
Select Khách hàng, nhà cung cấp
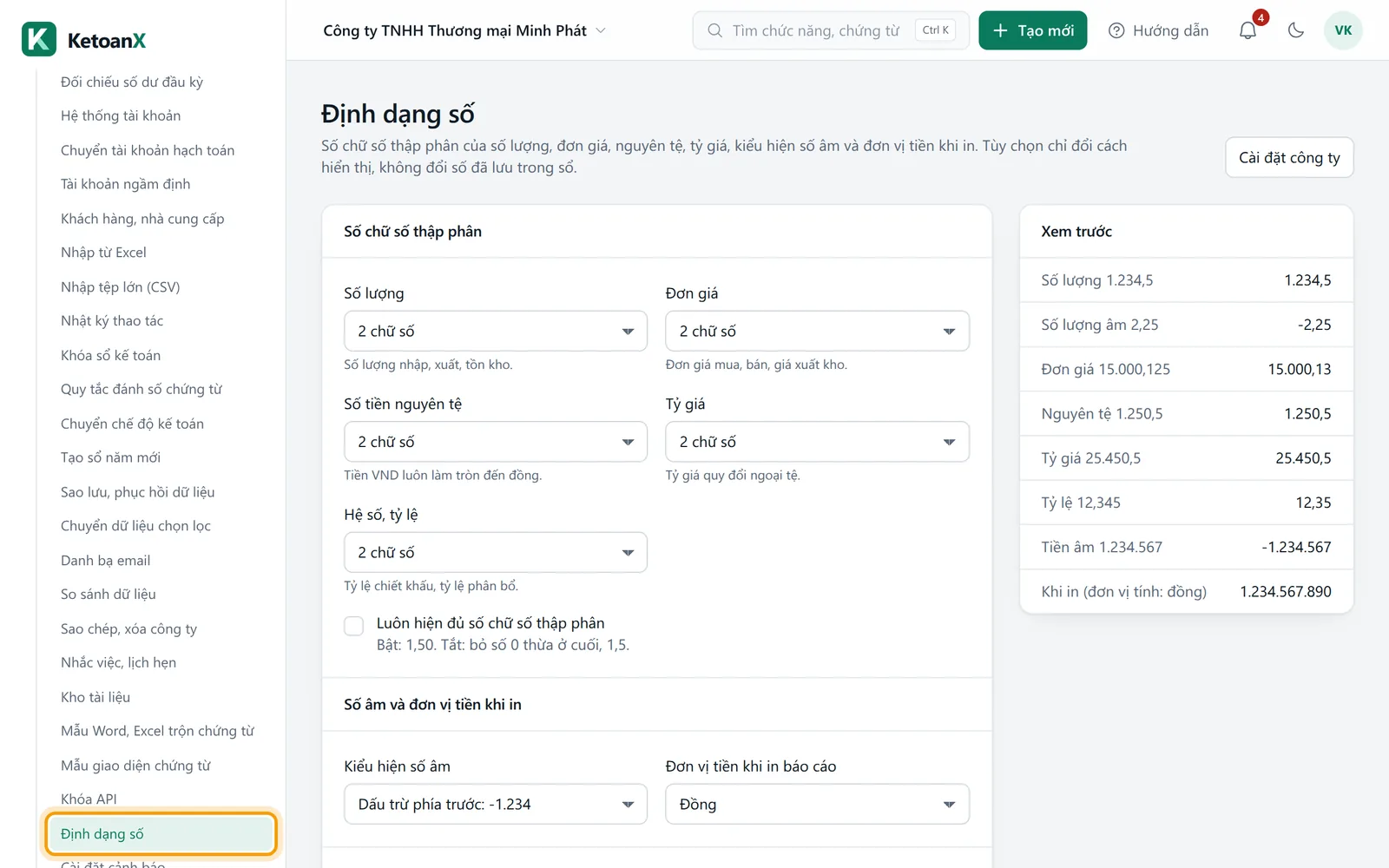(142, 219)
